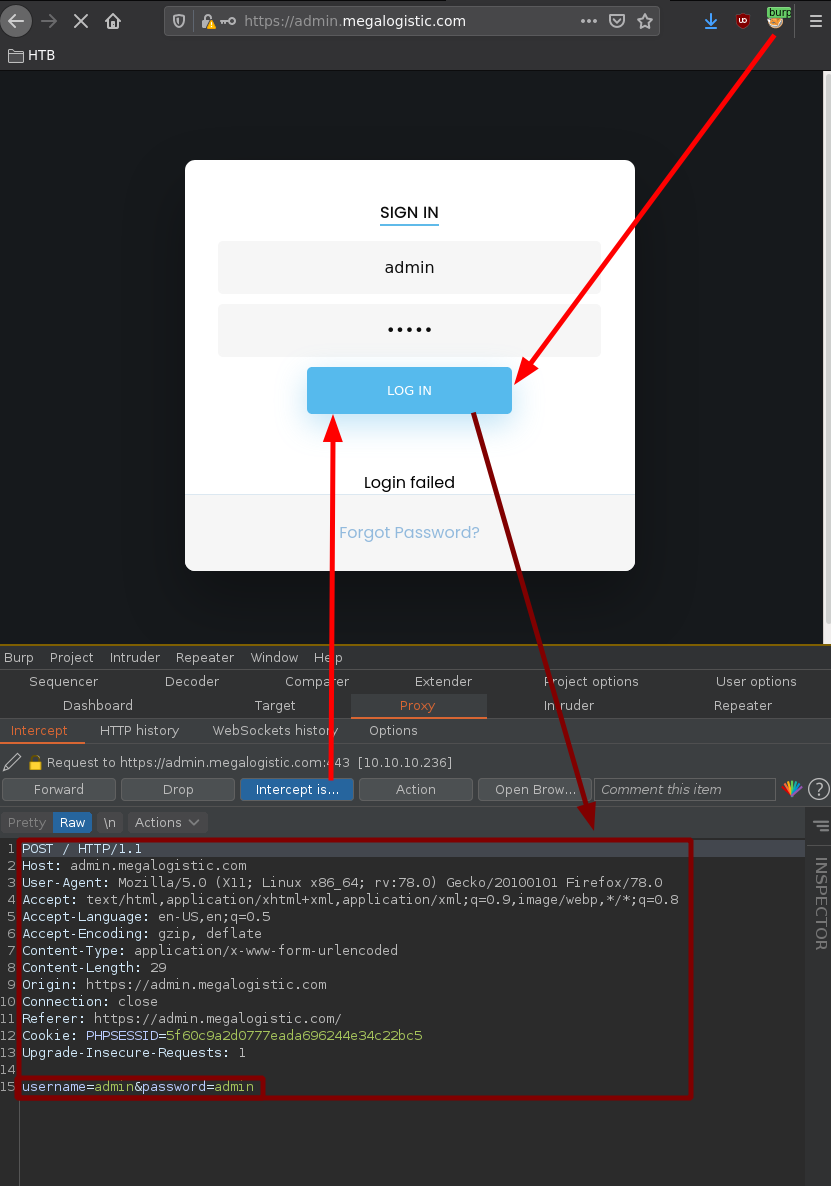The height and width of the screenshot is (1186, 831).
Task: Click the browser back arrow button
Action: [x=16, y=21]
